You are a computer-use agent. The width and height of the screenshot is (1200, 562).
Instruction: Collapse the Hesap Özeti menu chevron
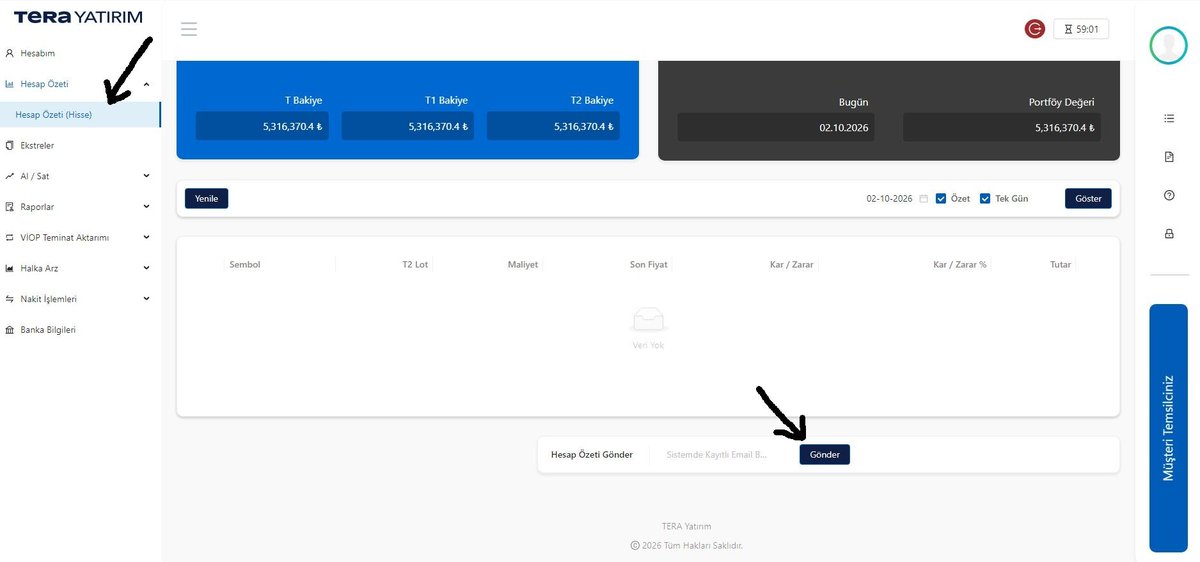point(147,85)
